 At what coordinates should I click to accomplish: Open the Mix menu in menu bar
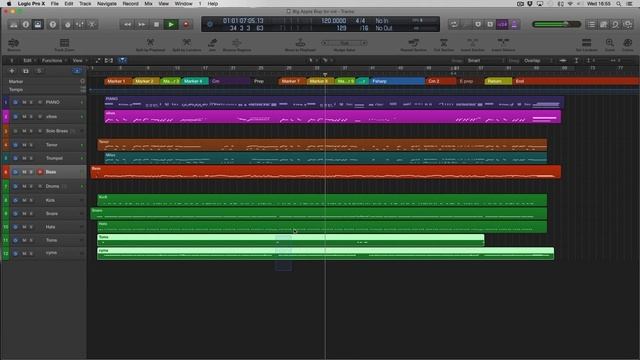[149, 4]
